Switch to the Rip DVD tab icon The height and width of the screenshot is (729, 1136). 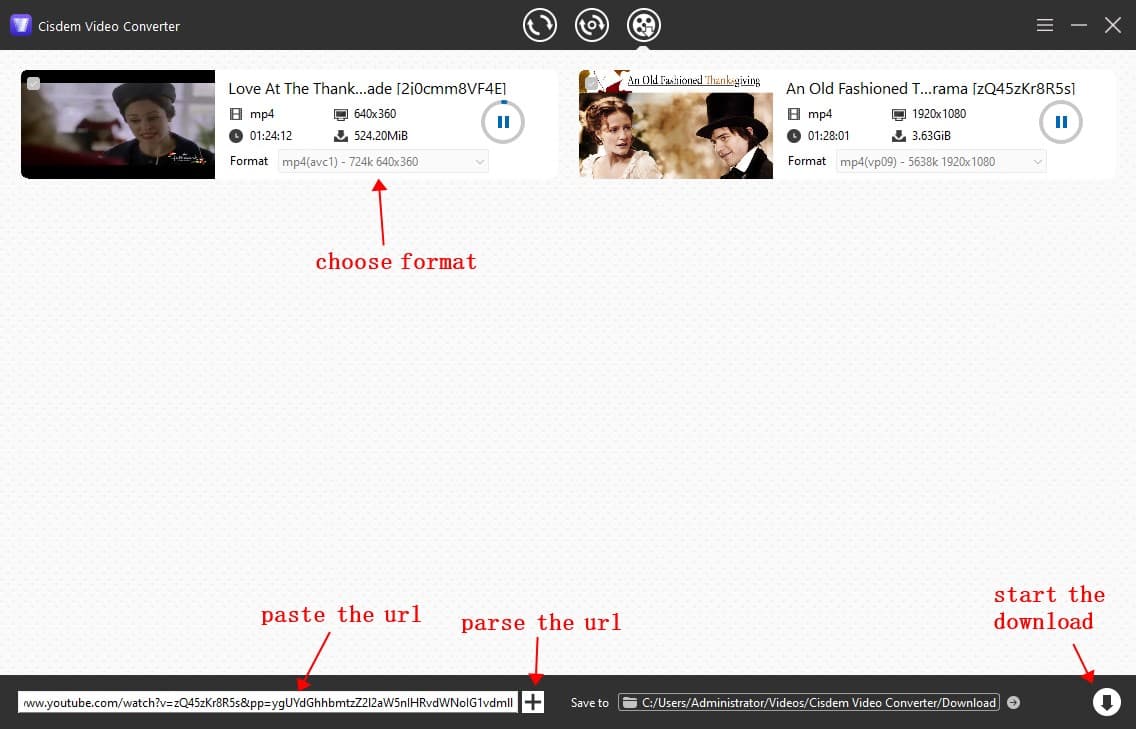point(592,25)
